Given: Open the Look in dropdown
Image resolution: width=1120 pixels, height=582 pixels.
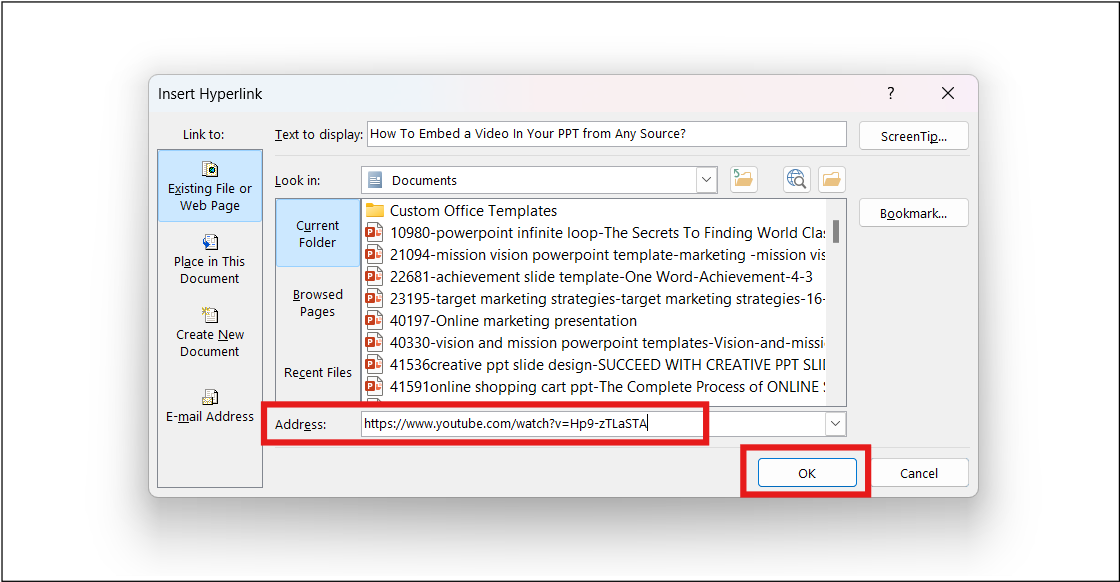Looking at the screenshot, I should [707, 179].
